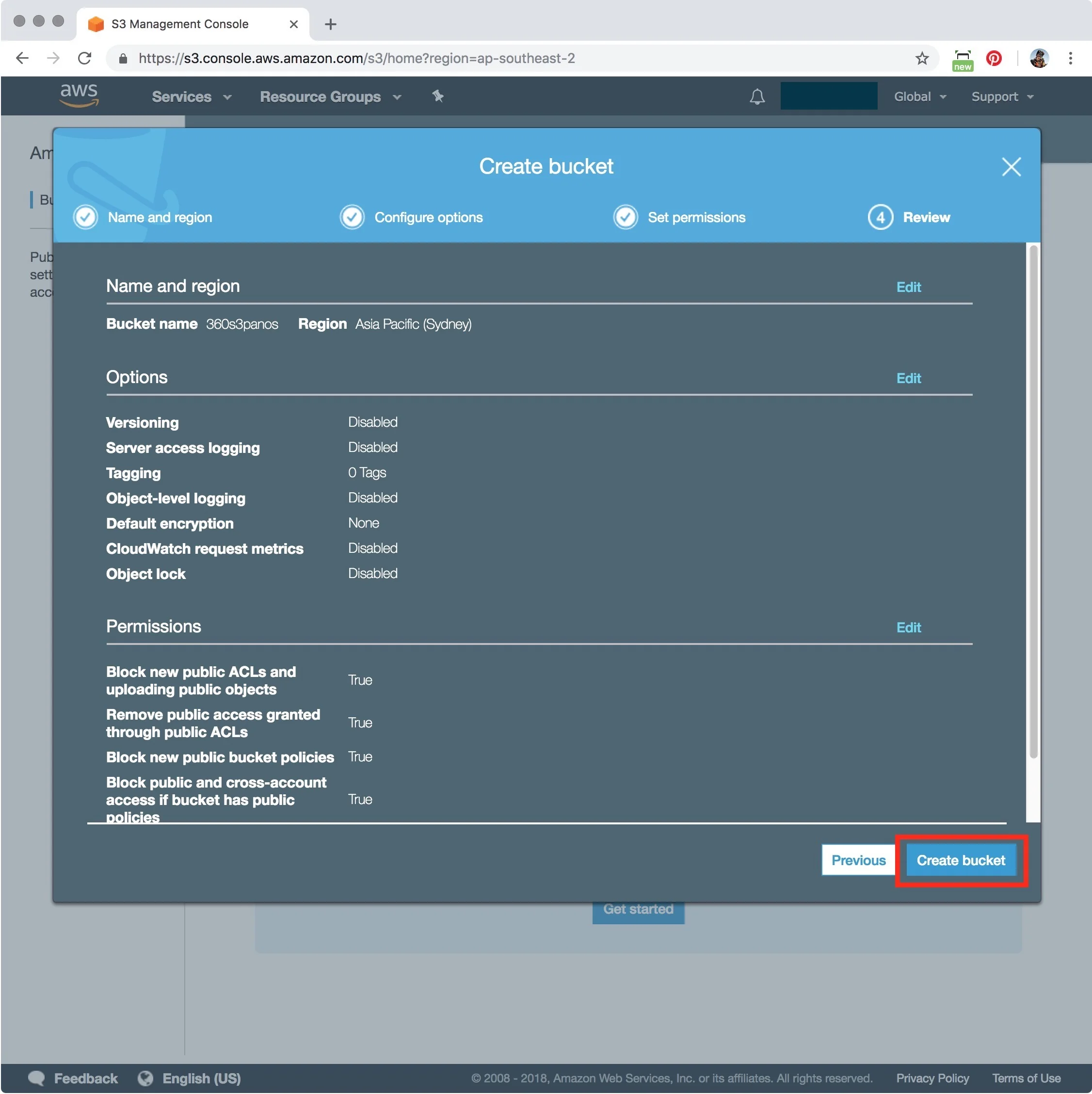
Task: Open the Services dropdown menu
Action: coord(192,97)
